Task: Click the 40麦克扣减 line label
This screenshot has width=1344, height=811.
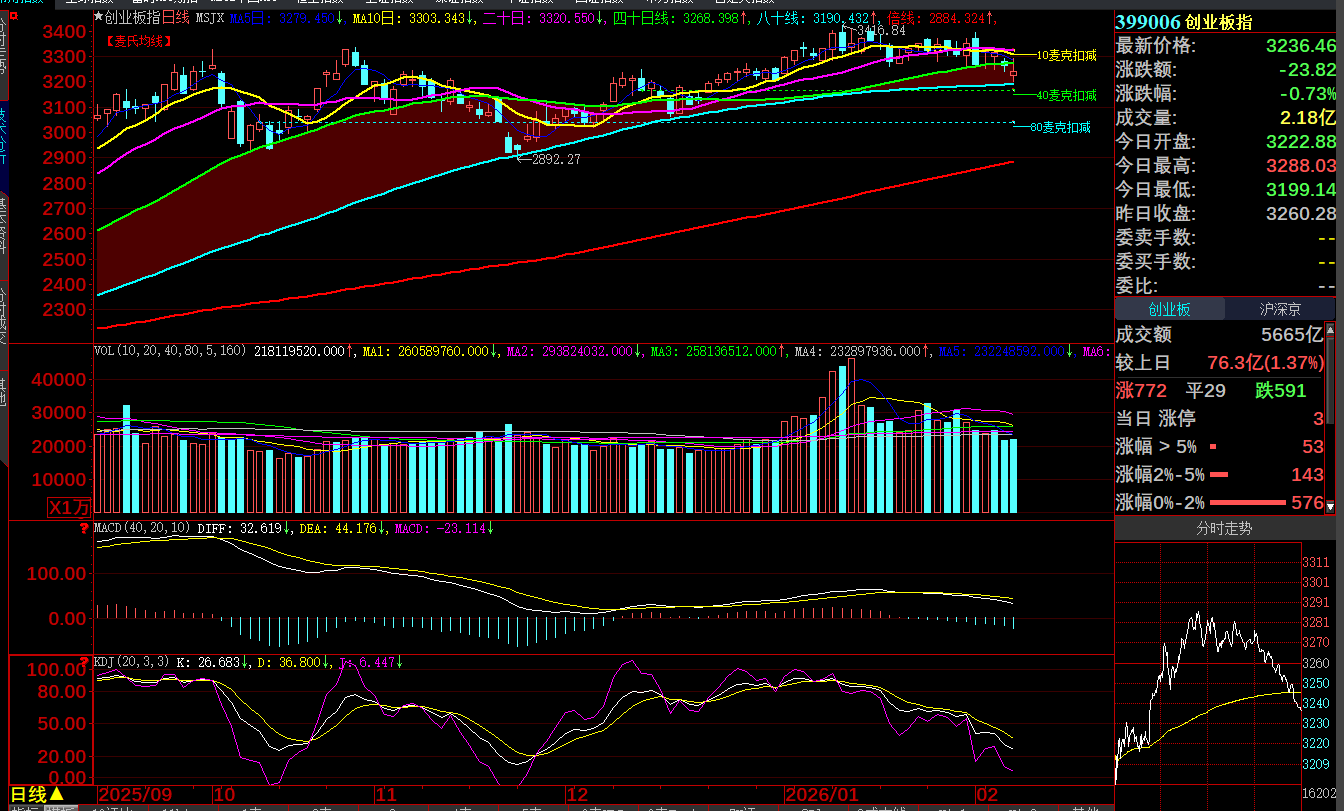Action: click(x=1066, y=96)
